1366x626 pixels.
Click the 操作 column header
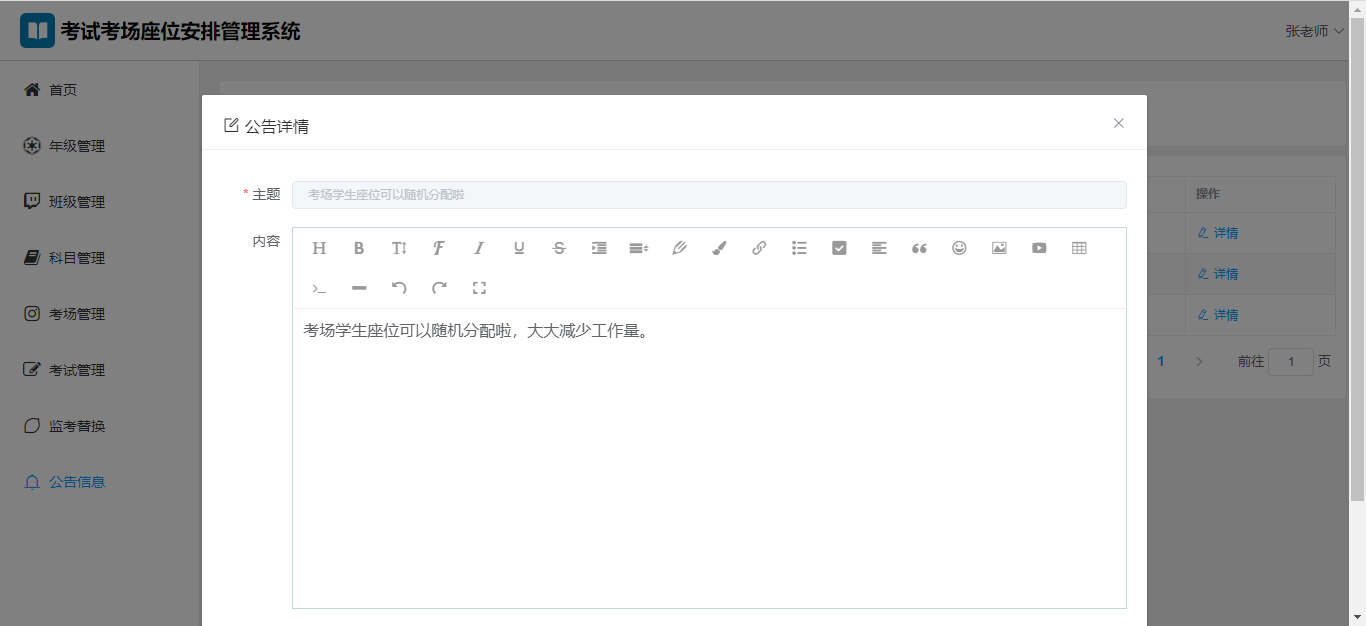point(1207,194)
